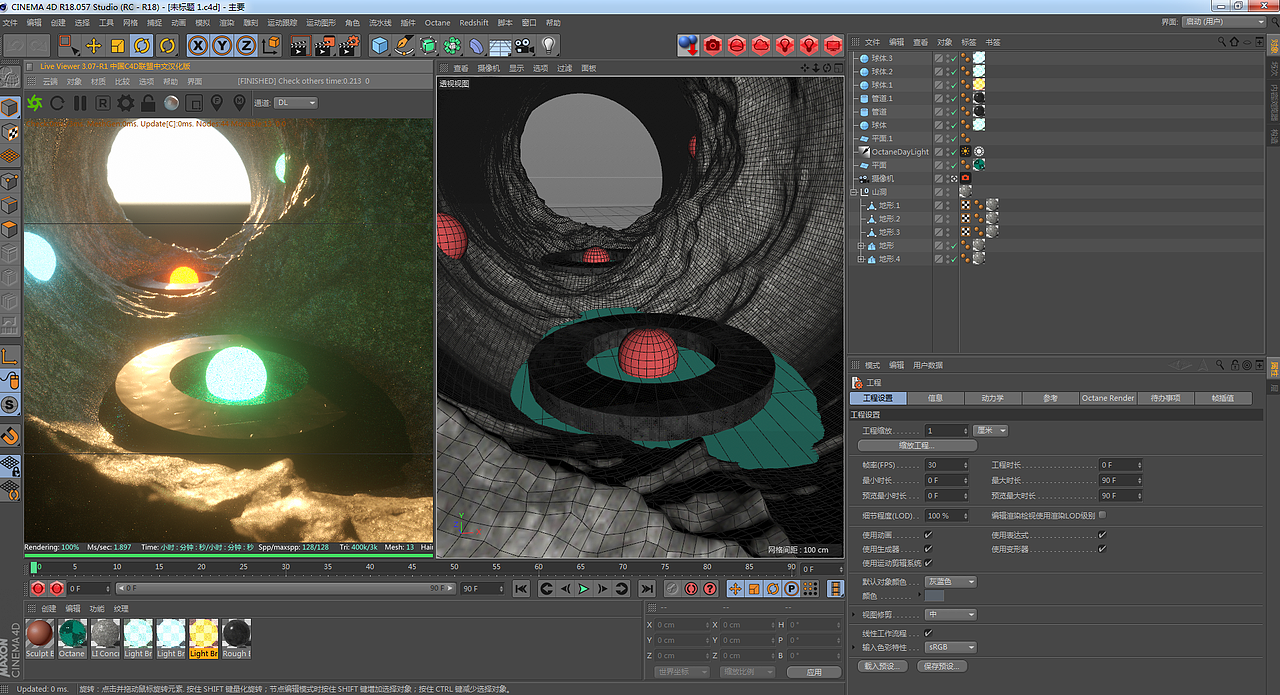This screenshot has width=1280, height=695.
Task: Open the 视图修剪 dropdown set to 中
Action: [951, 615]
